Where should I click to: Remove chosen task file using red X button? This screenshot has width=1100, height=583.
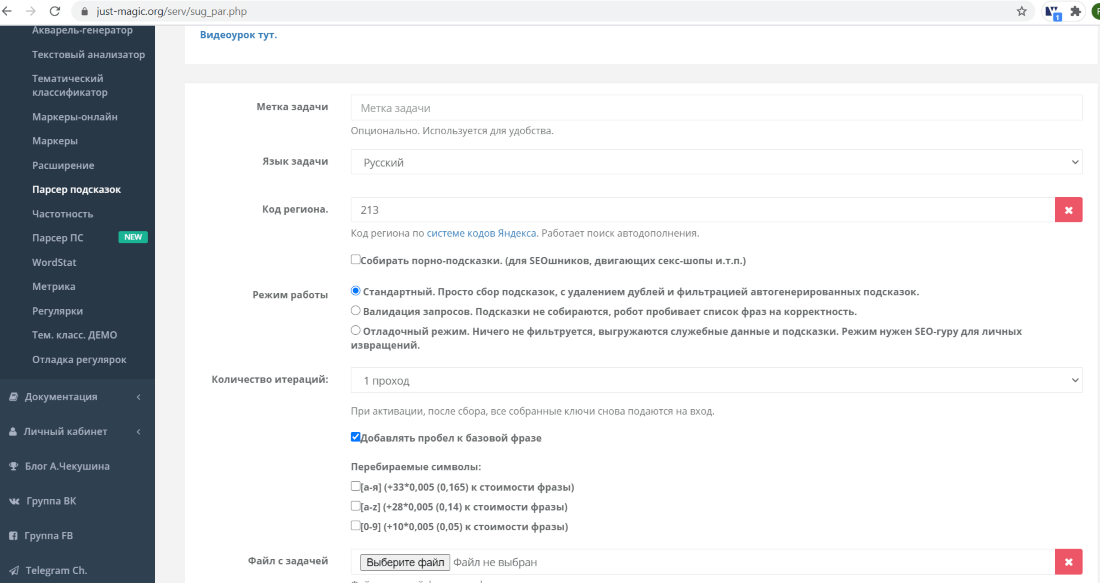pos(1068,562)
